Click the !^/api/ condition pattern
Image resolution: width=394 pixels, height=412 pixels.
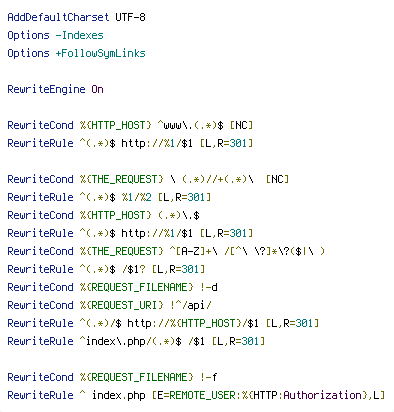[190, 305]
